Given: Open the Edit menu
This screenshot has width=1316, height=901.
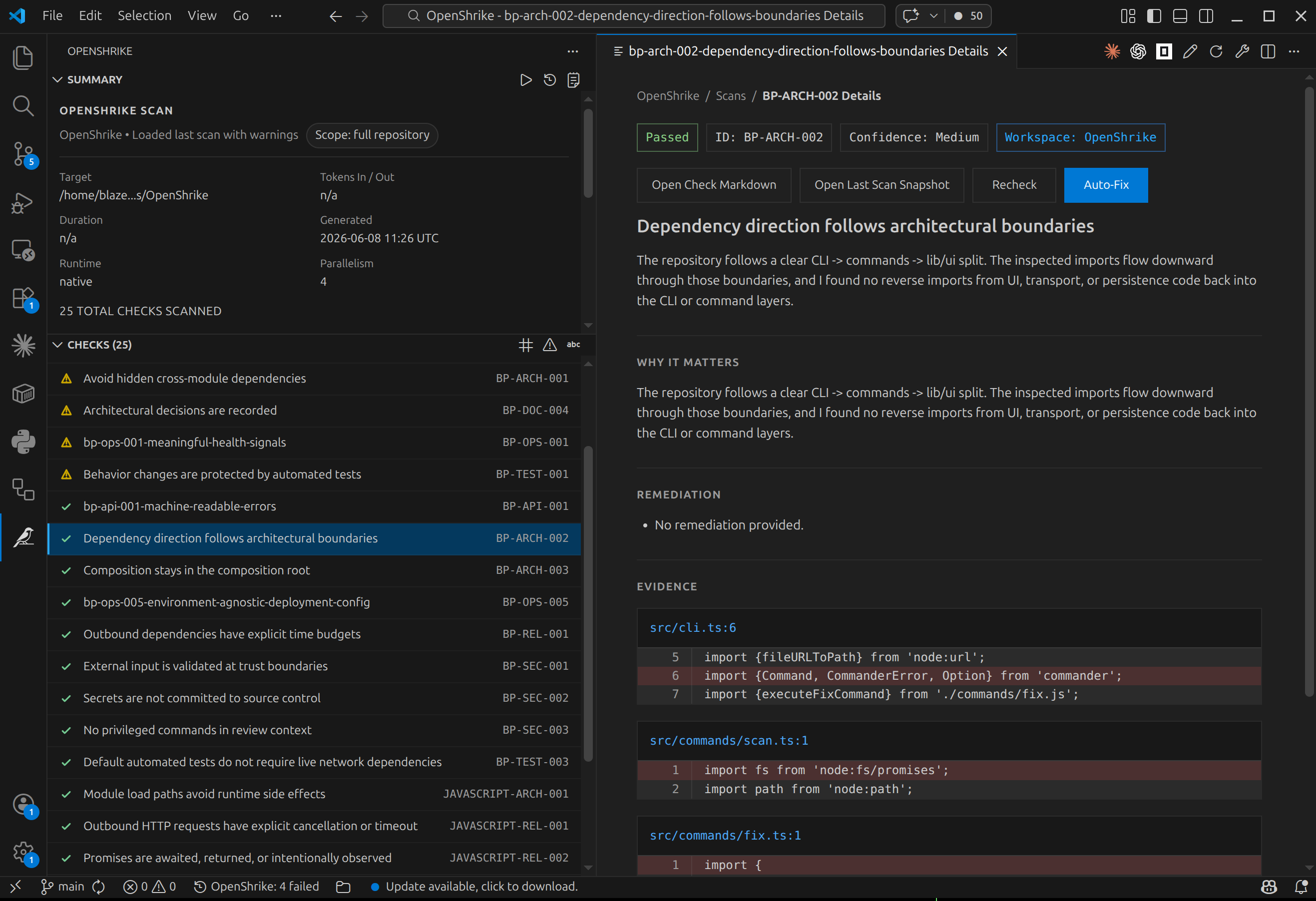Looking at the screenshot, I should click(x=90, y=16).
